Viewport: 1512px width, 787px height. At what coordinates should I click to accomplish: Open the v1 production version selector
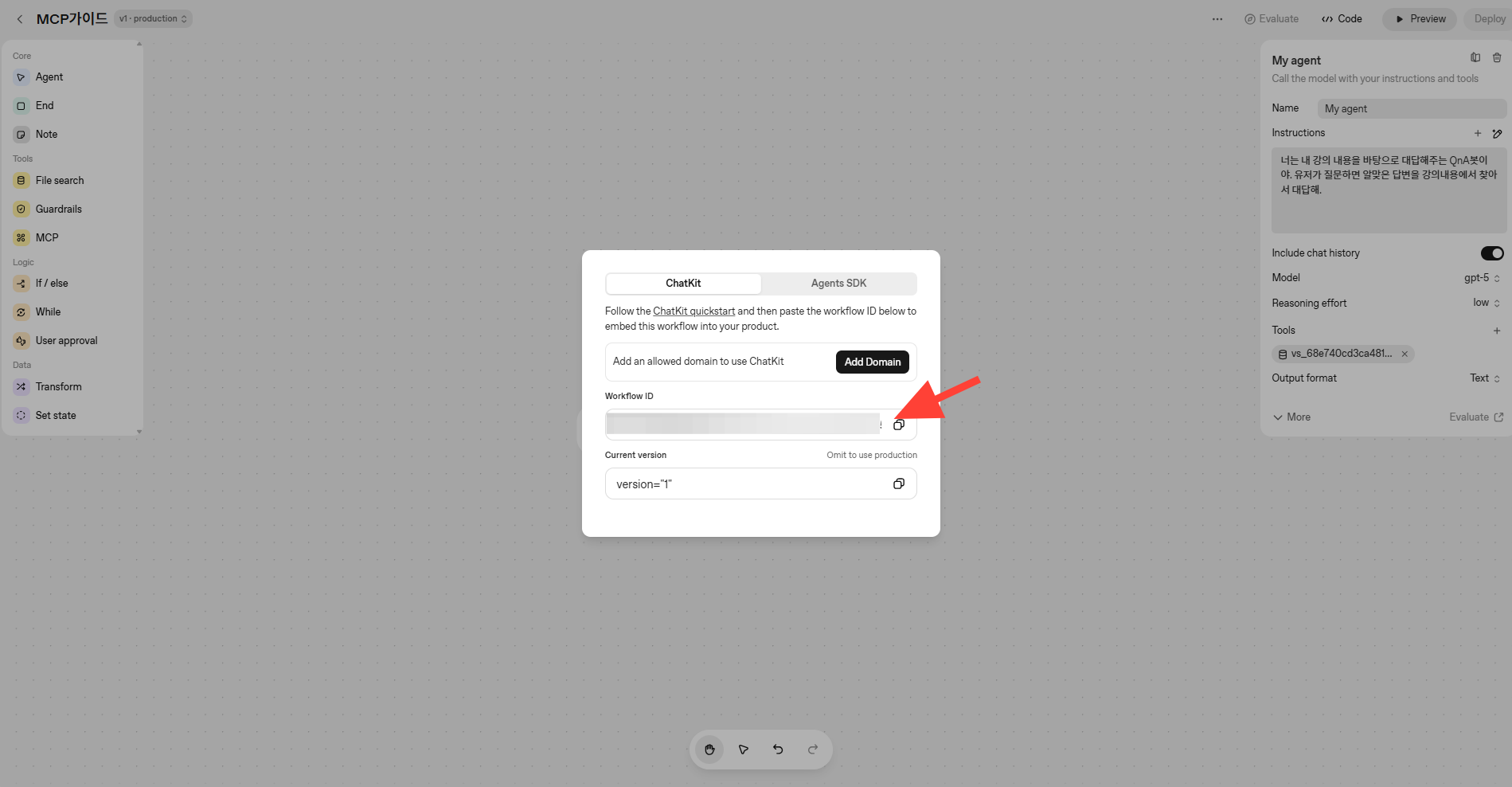pos(153,19)
